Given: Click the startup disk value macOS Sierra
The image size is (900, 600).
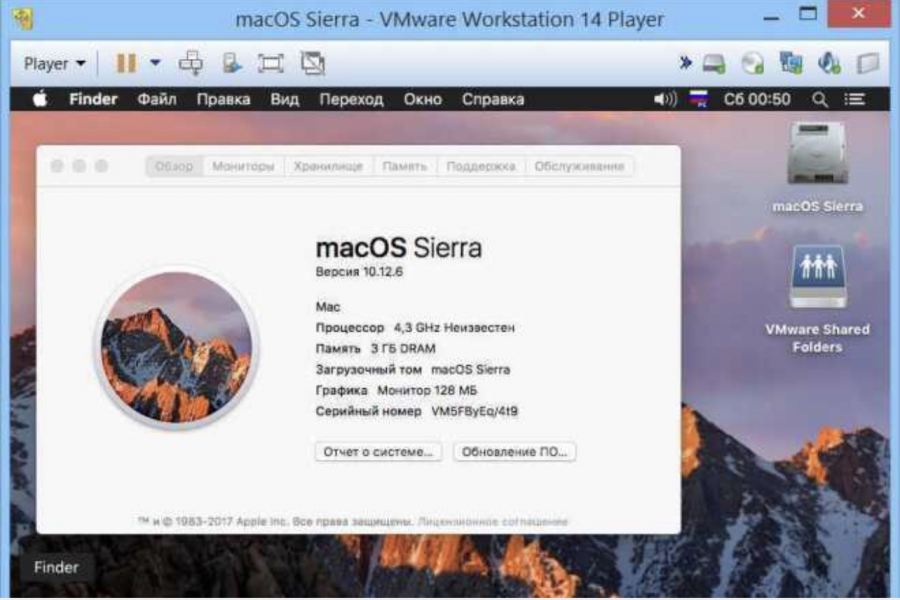Looking at the screenshot, I should tap(471, 370).
